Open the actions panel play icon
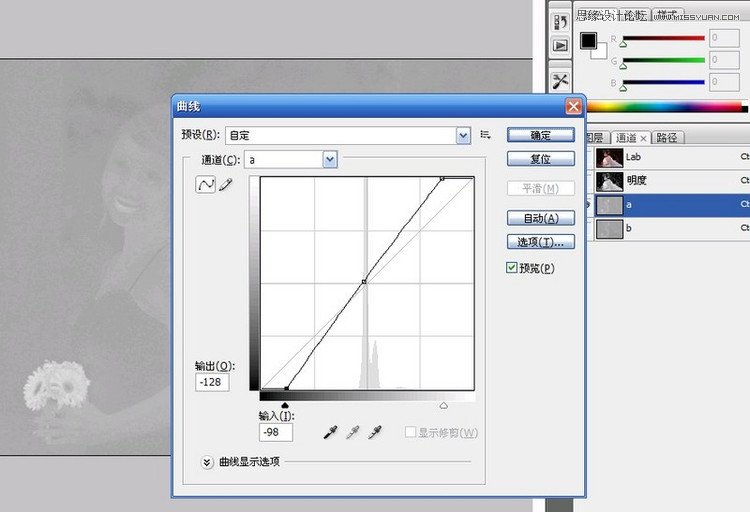 560,45
